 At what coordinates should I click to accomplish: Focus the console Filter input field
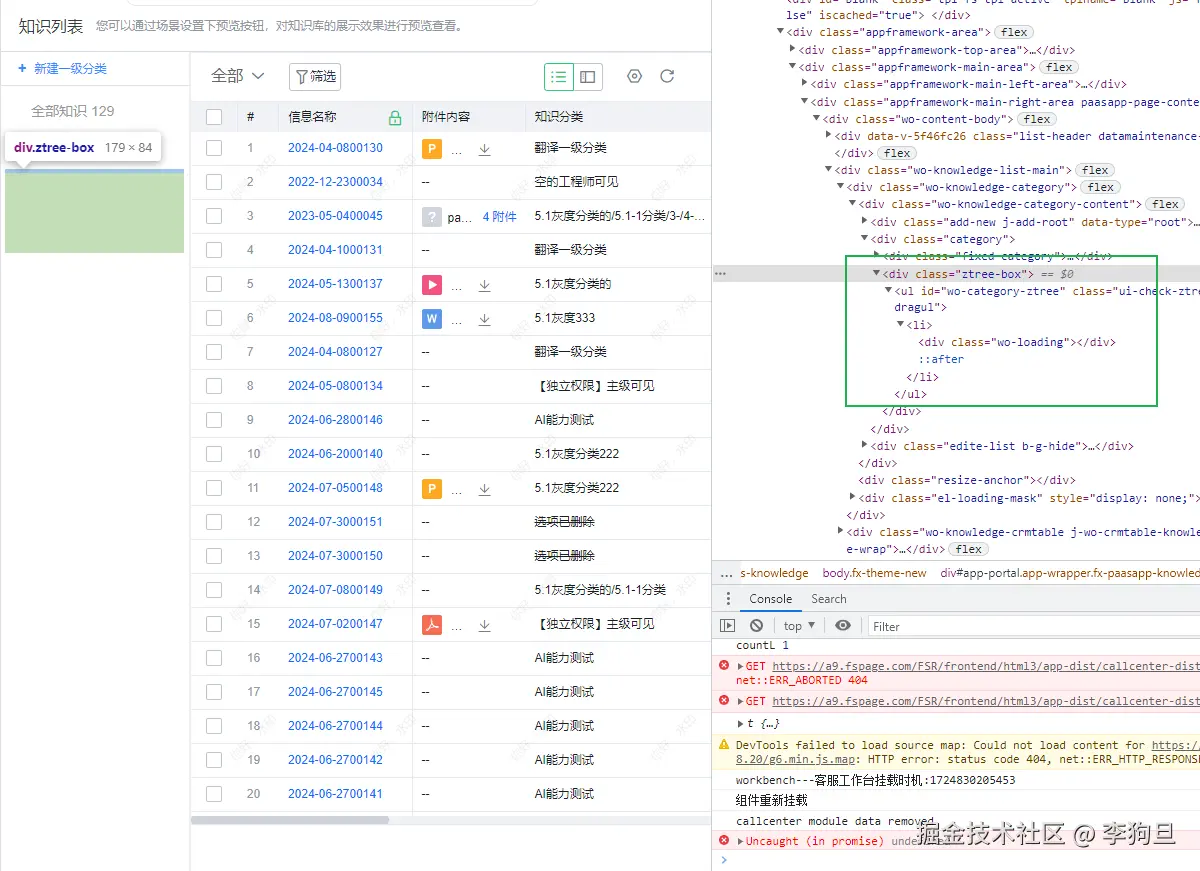click(x=1034, y=626)
